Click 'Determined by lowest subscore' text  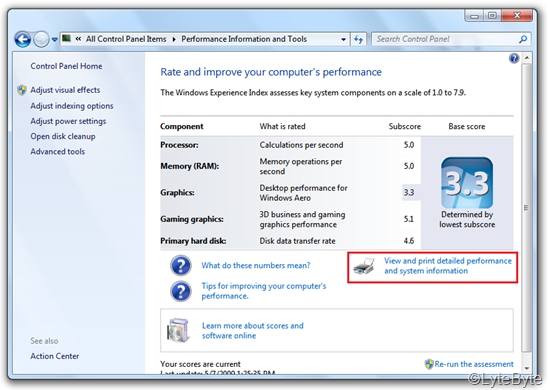467,219
